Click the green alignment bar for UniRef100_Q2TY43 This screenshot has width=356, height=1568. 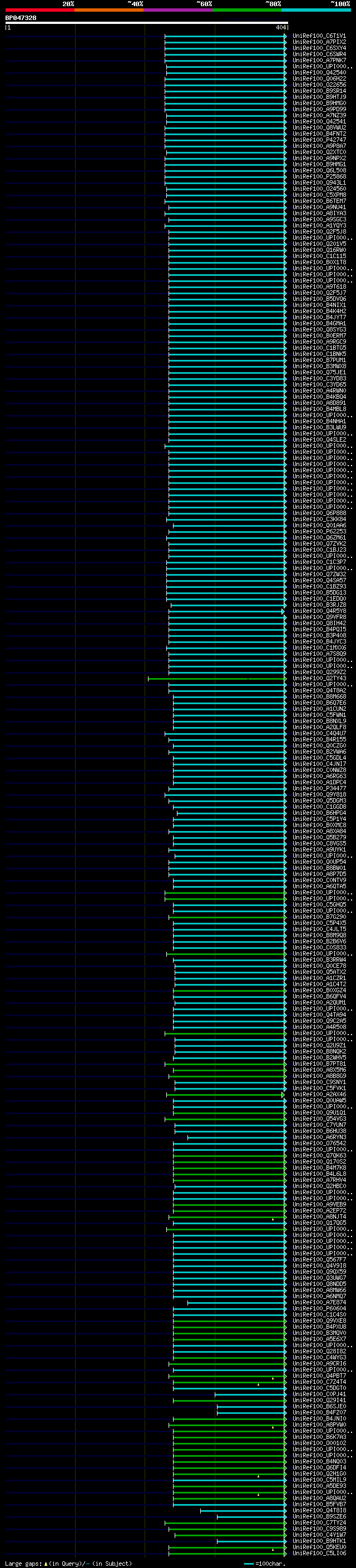tap(216, 679)
